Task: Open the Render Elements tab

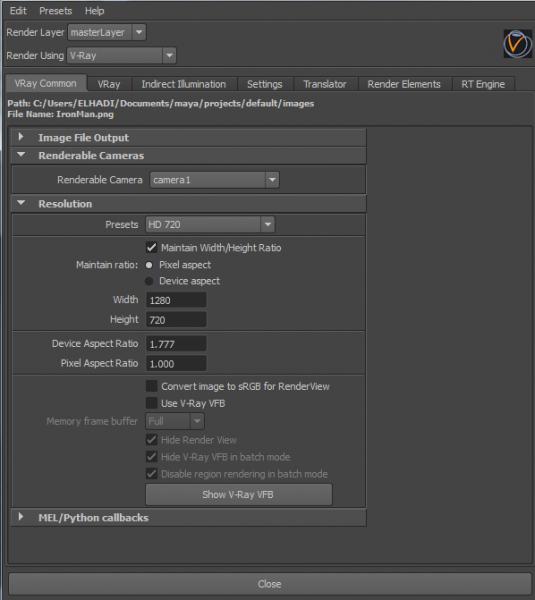Action: (404, 84)
